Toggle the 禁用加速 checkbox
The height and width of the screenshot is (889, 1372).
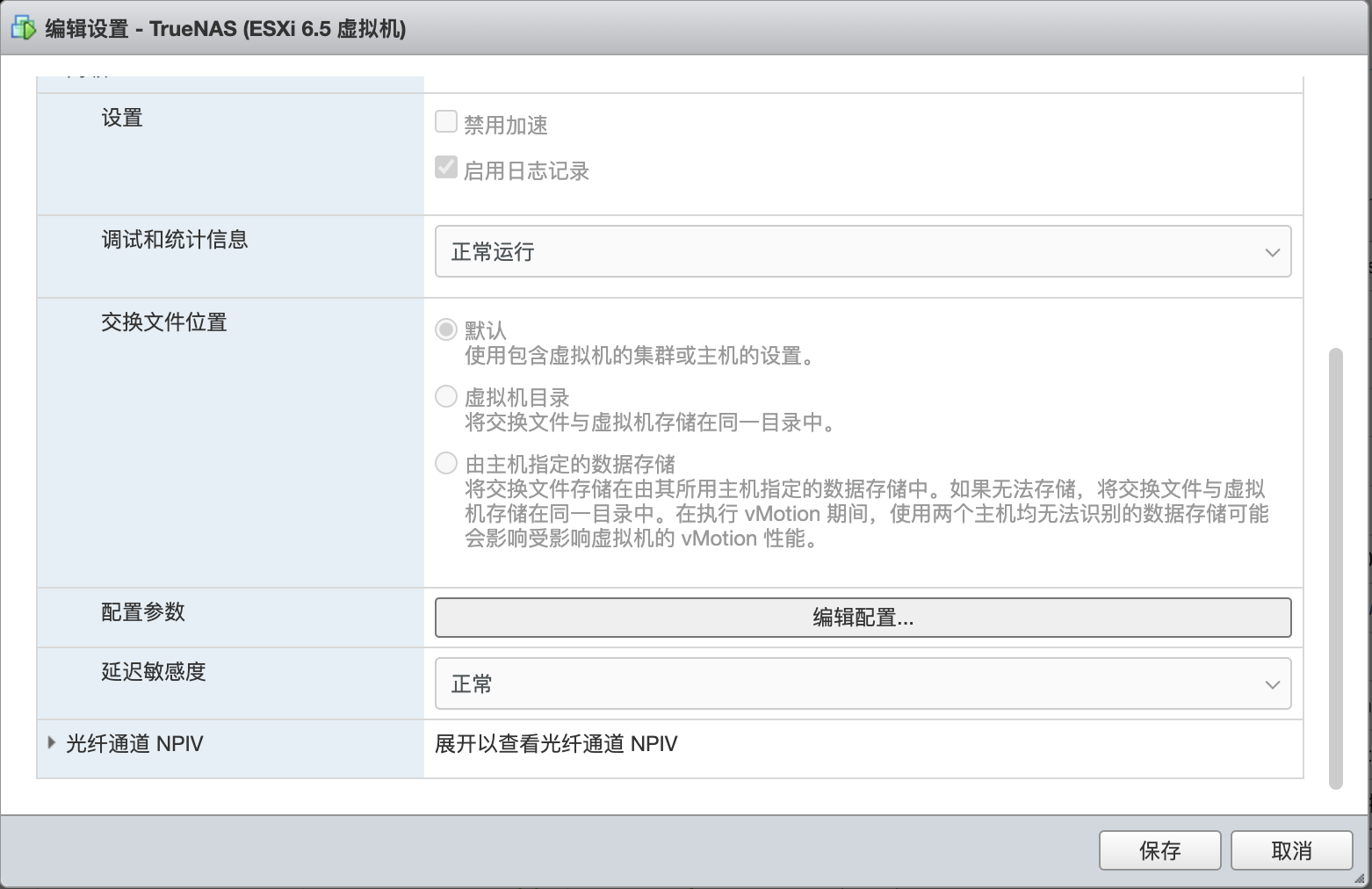click(446, 121)
